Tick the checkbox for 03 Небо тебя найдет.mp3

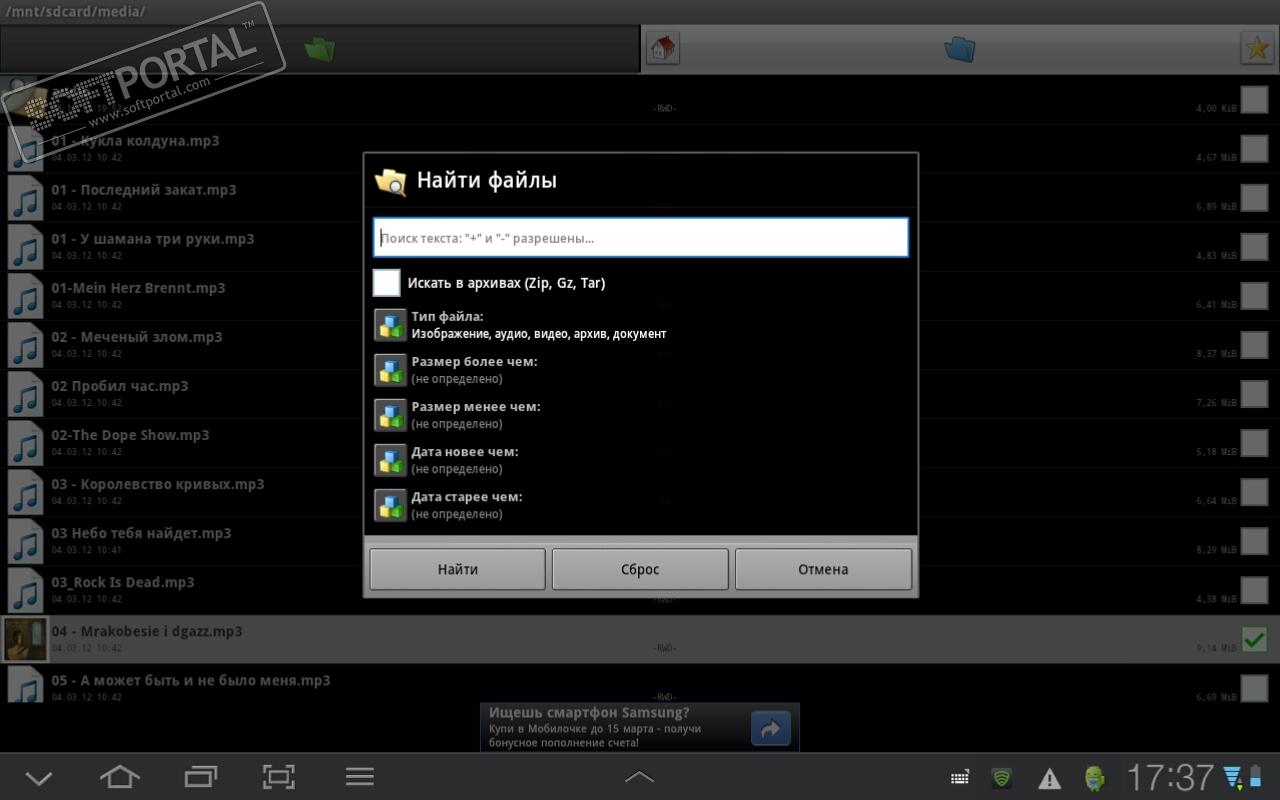click(x=1254, y=541)
